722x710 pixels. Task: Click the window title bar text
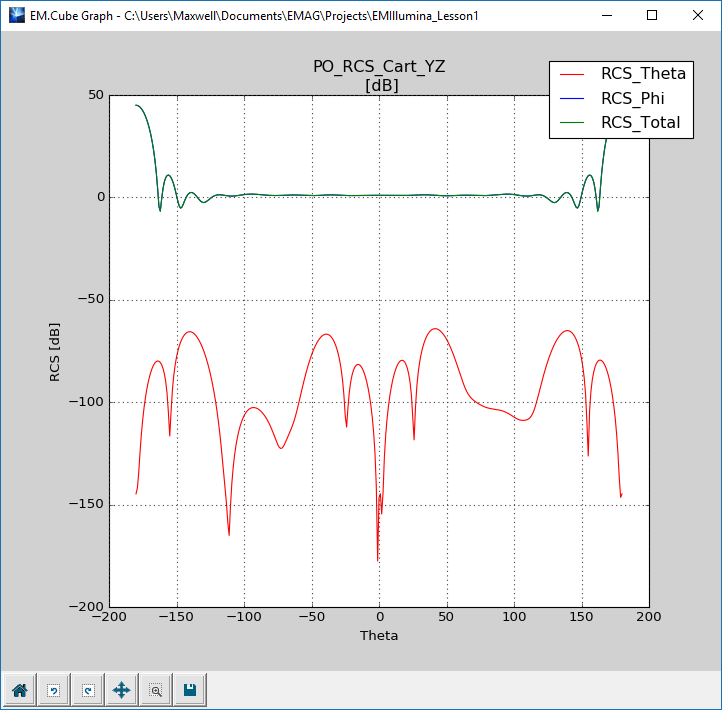point(254,16)
